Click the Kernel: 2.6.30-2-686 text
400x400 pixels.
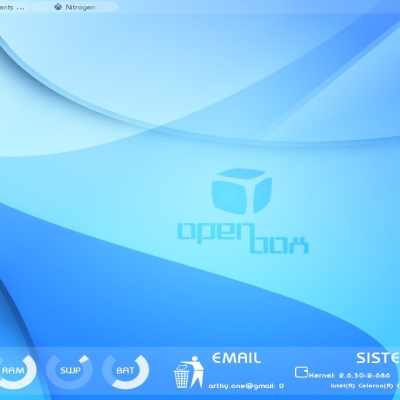point(350,375)
